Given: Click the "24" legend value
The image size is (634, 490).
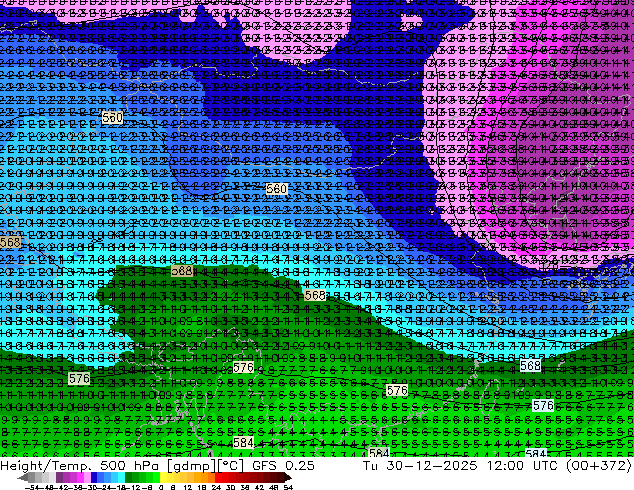Looking at the screenshot, I should pyautogui.click(x=216, y=488).
